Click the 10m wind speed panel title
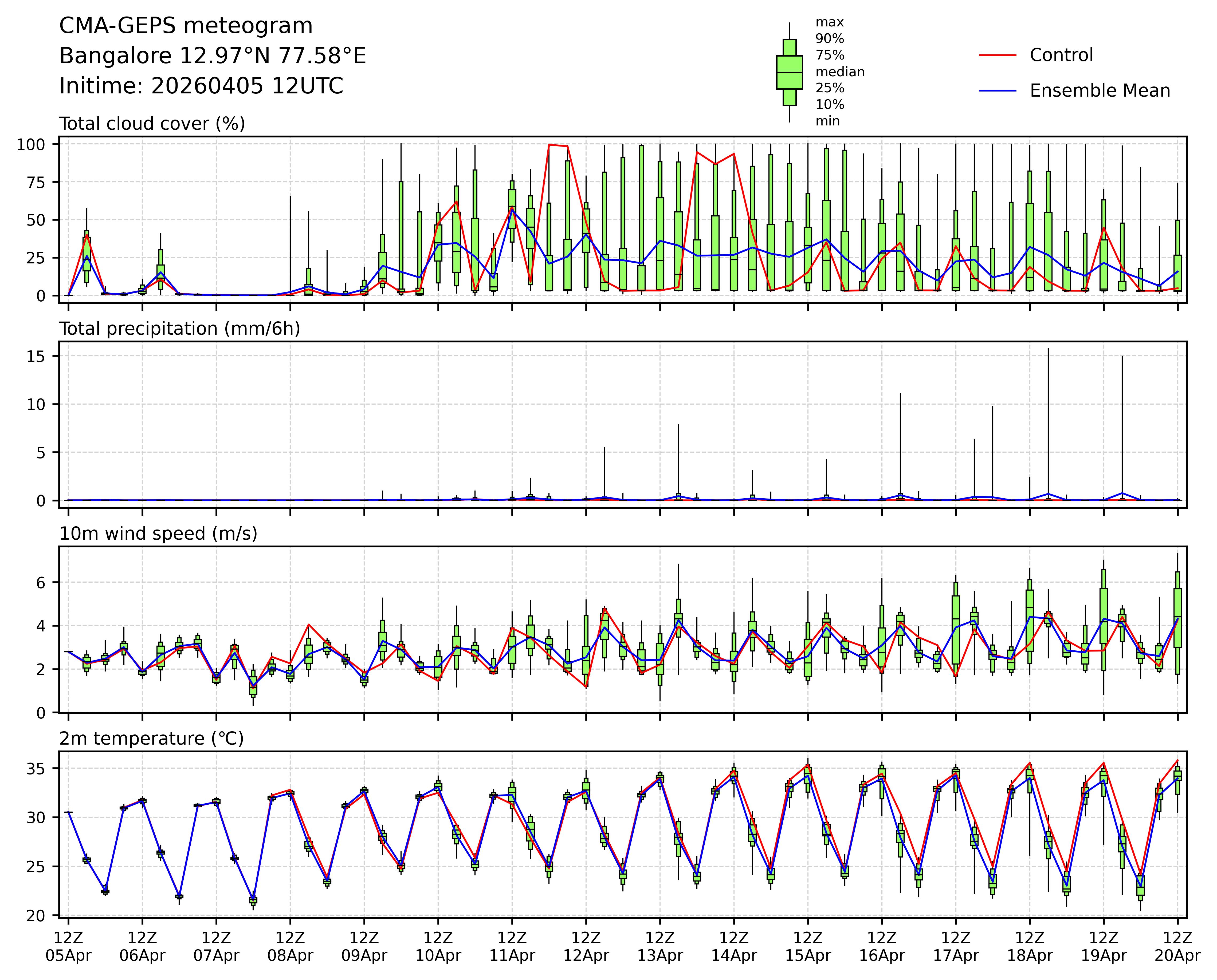 pyautogui.click(x=158, y=534)
